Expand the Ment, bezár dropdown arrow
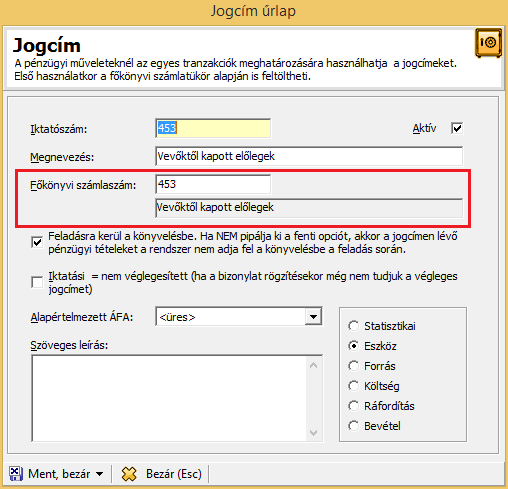The image size is (508, 489). (x=99, y=474)
